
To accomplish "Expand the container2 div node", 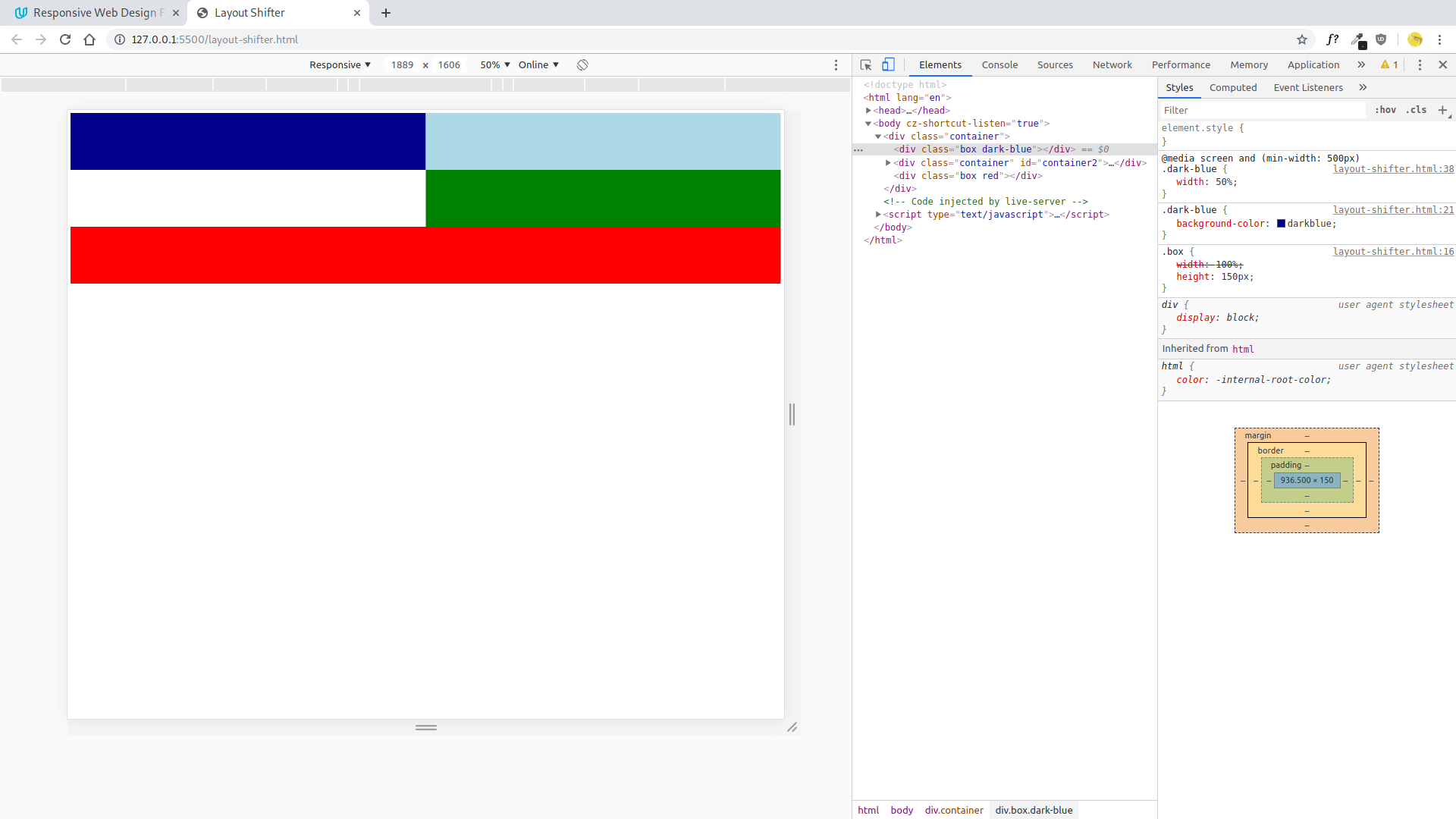I will [x=888, y=163].
